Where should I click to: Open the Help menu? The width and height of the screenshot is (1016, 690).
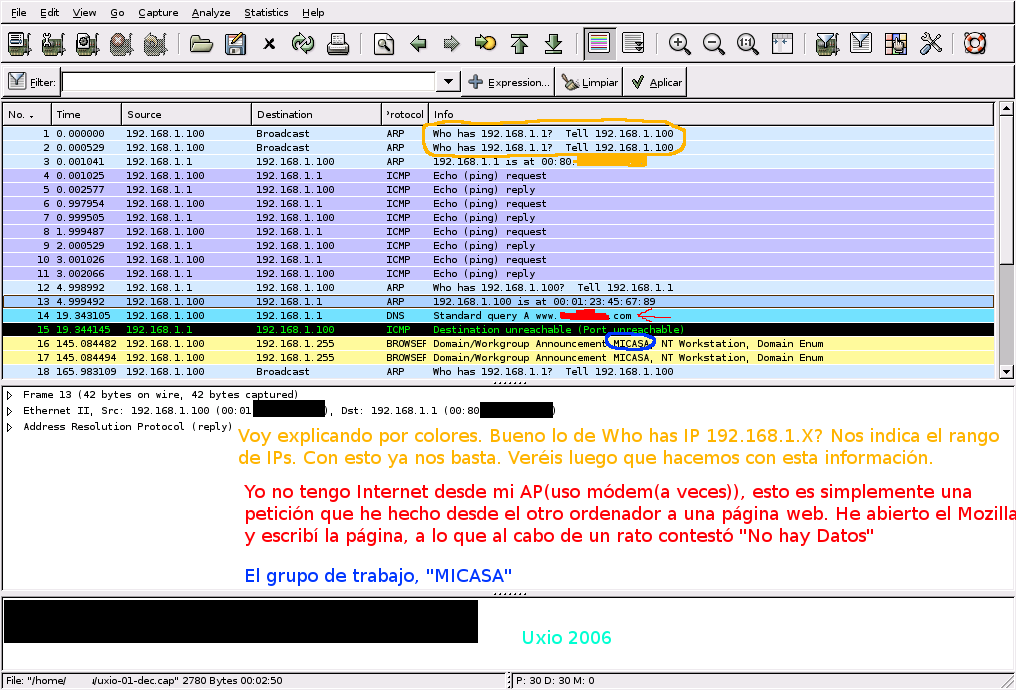pos(313,12)
